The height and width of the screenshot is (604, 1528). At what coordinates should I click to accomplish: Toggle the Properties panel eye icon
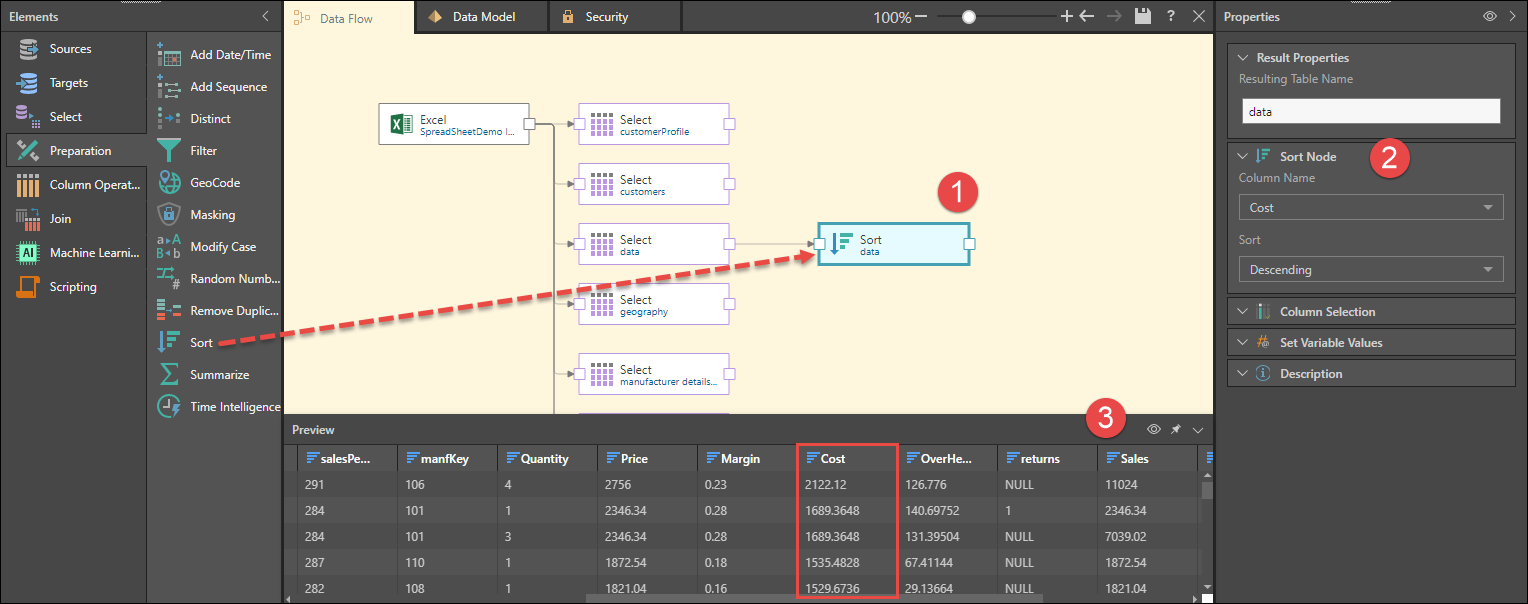(x=1489, y=17)
